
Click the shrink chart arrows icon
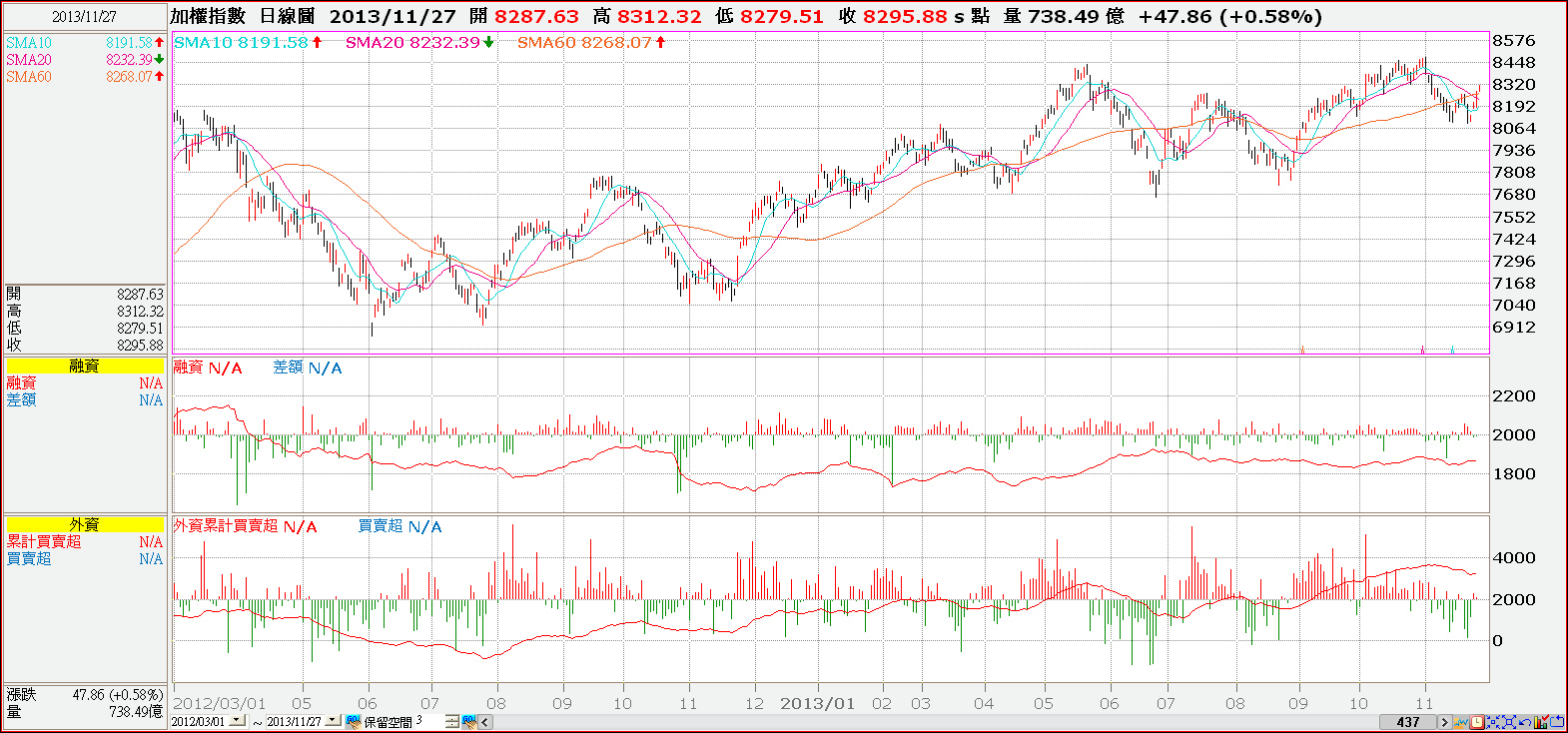tap(1492, 721)
